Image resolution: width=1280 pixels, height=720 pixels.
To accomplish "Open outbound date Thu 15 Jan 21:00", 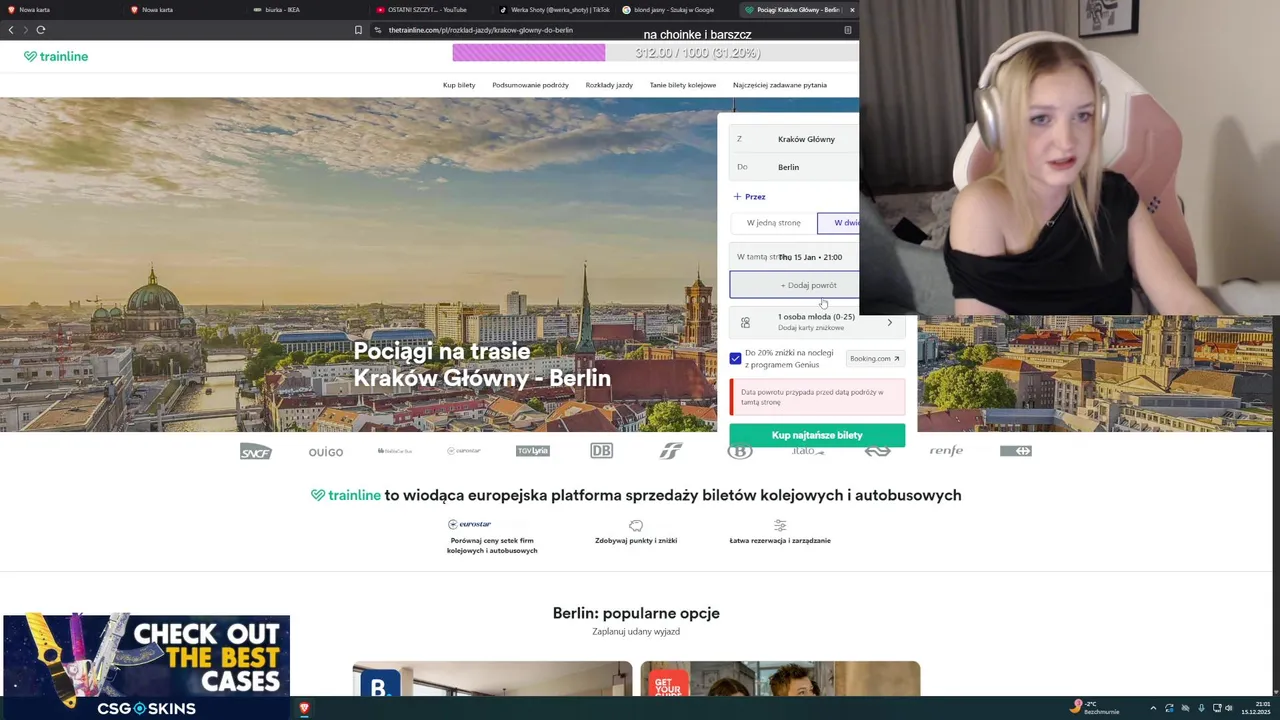I will click(794, 257).
